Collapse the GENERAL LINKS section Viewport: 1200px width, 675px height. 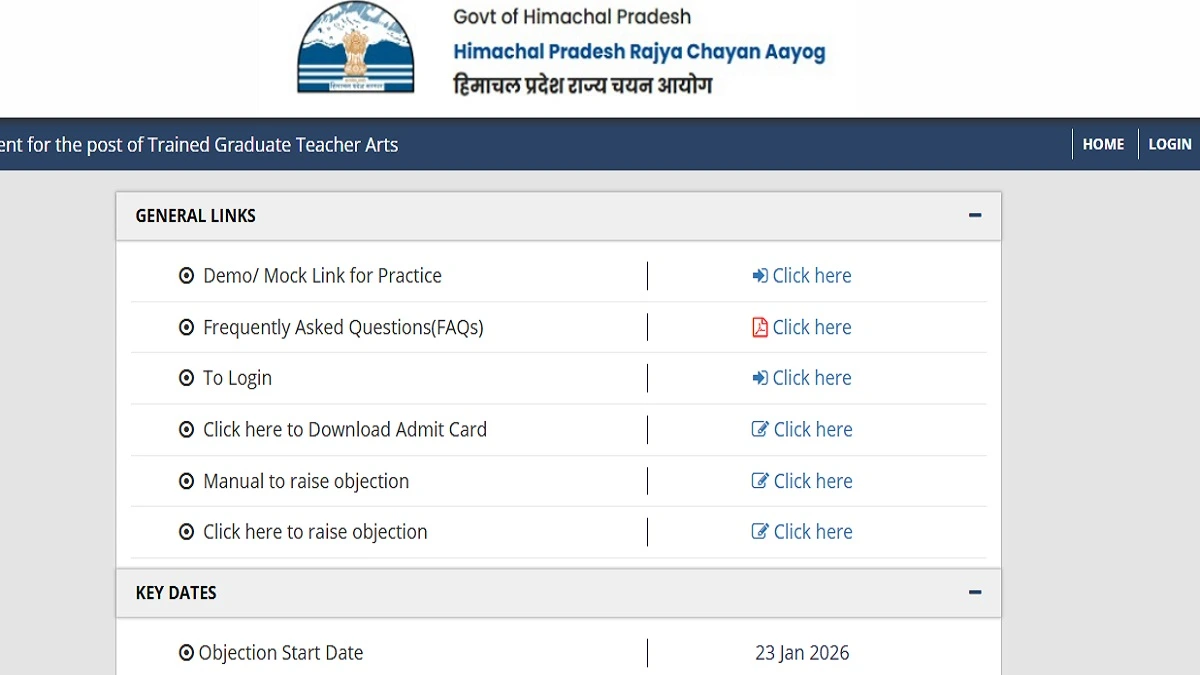click(x=975, y=214)
